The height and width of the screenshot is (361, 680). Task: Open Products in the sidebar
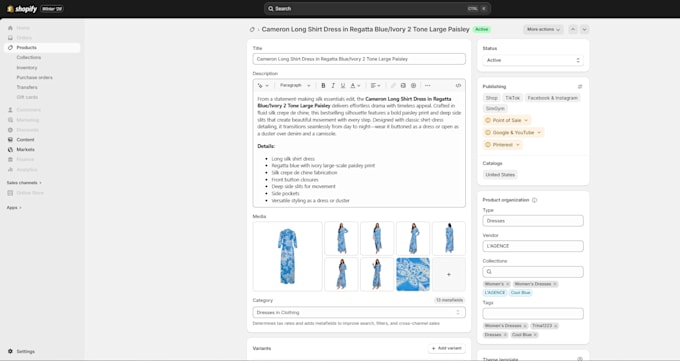pos(42,48)
